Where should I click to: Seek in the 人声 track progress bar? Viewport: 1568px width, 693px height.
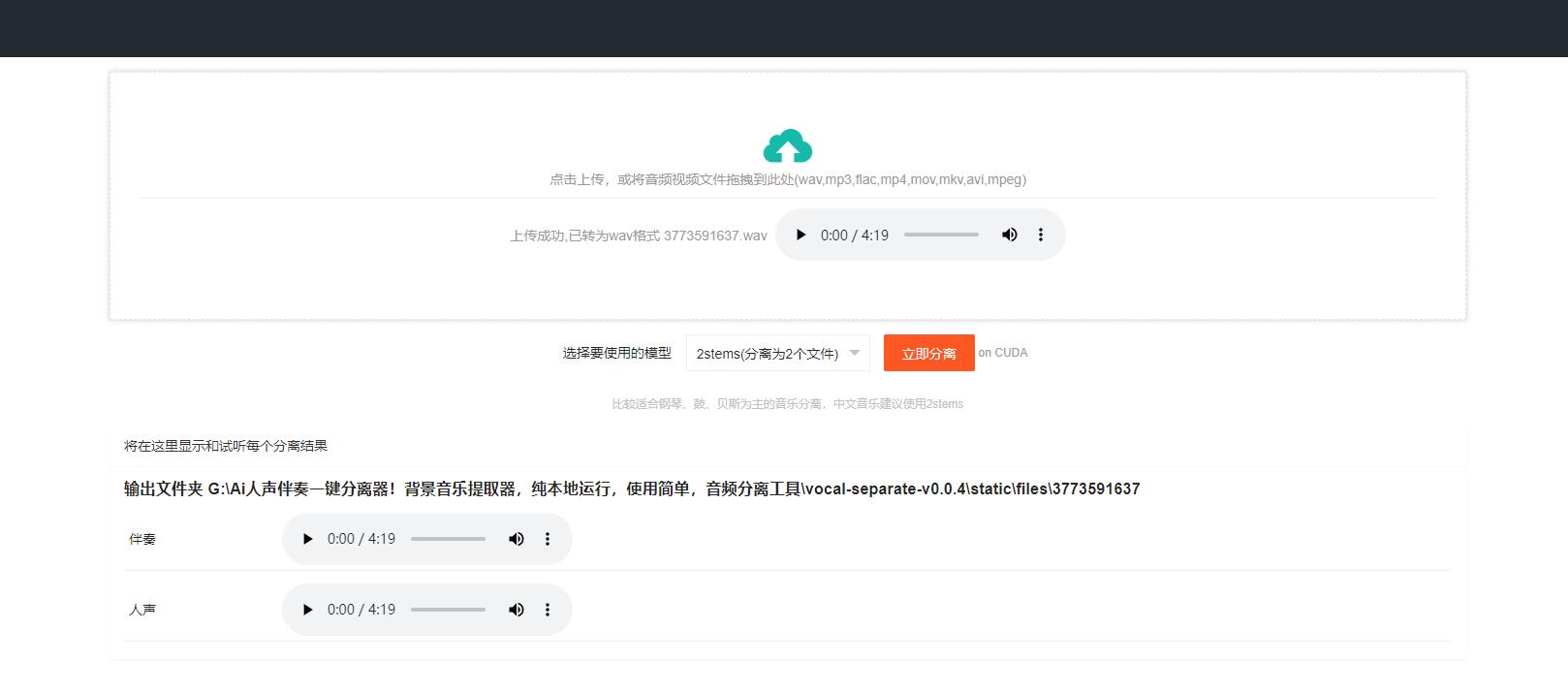tap(448, 610)
